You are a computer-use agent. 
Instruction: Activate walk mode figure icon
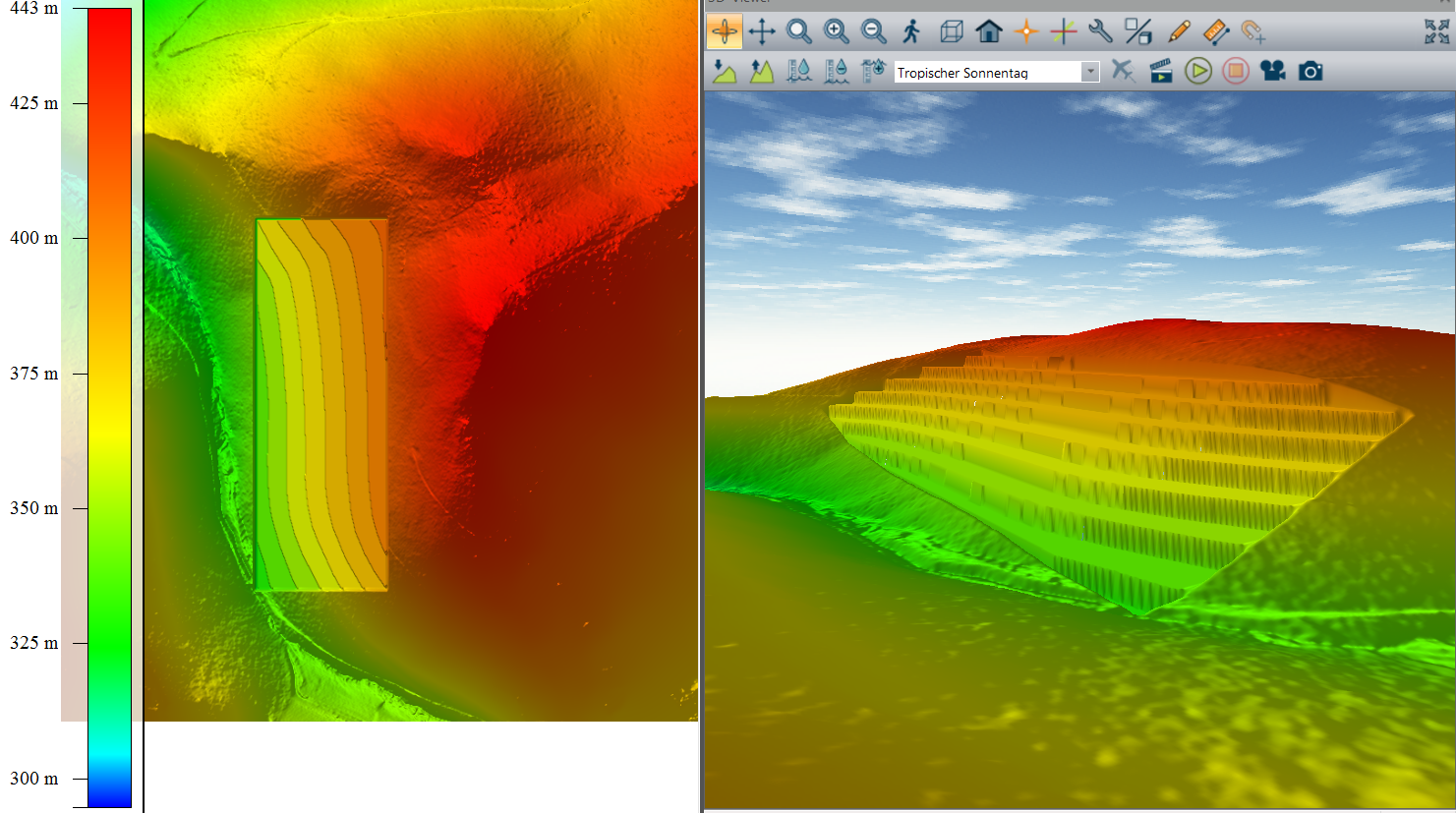click(x=911, y=31)
